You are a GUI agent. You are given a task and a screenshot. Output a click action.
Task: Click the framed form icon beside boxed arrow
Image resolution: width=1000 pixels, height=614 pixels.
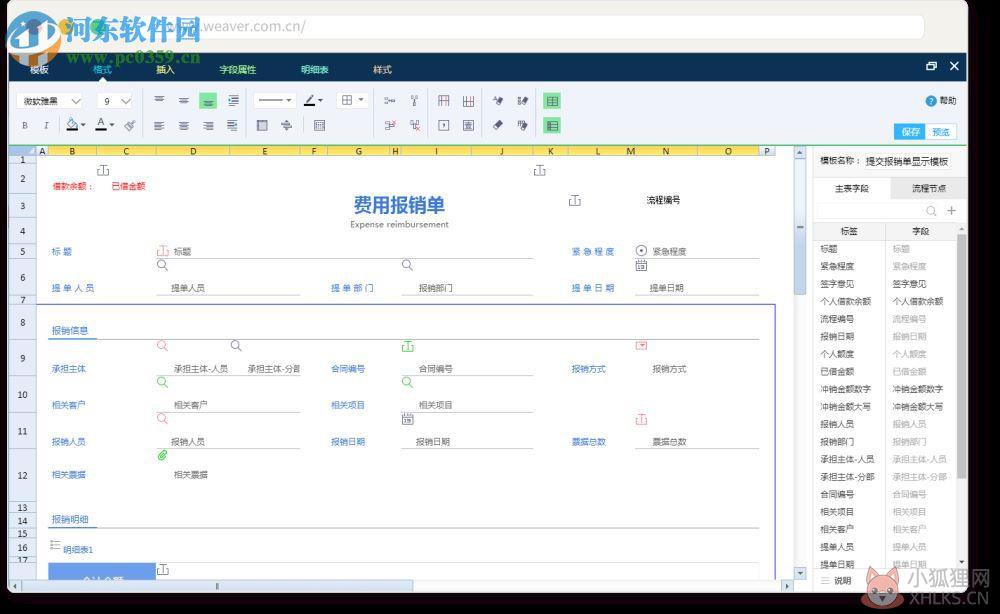pos(468,126)
